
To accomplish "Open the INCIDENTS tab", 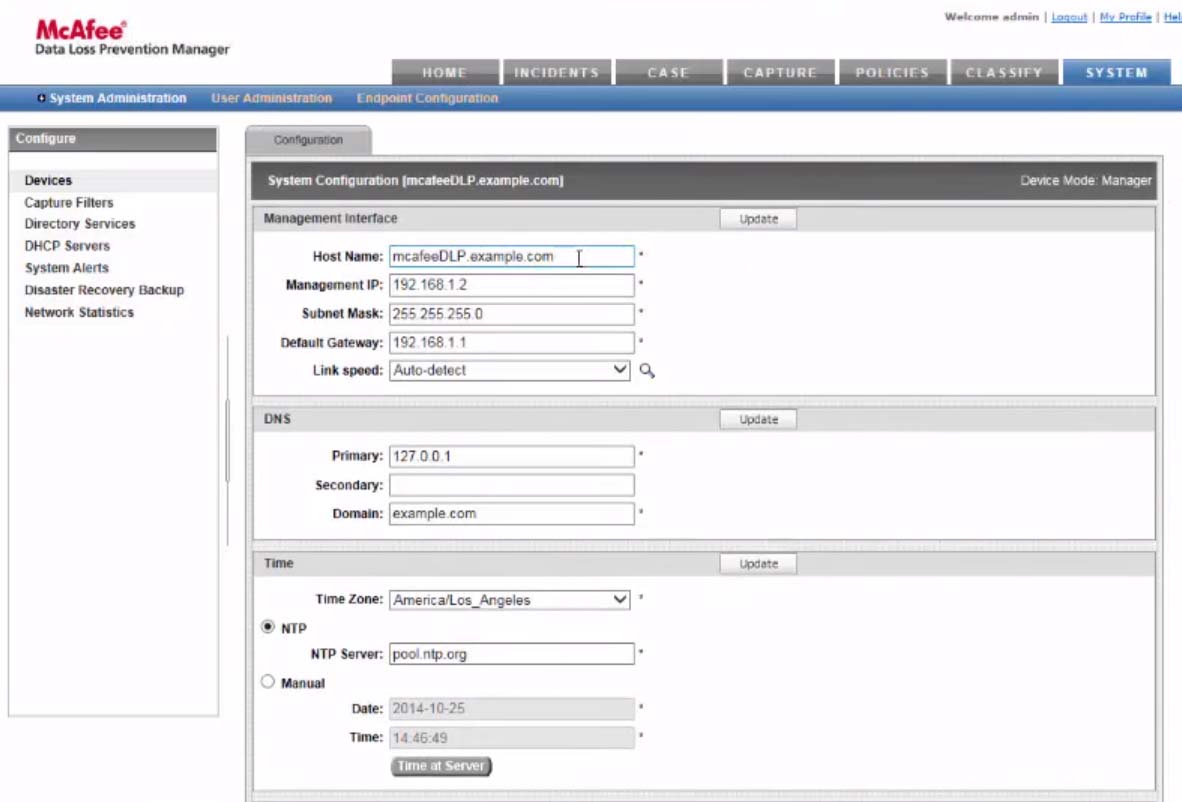I will tap(556, 72).
